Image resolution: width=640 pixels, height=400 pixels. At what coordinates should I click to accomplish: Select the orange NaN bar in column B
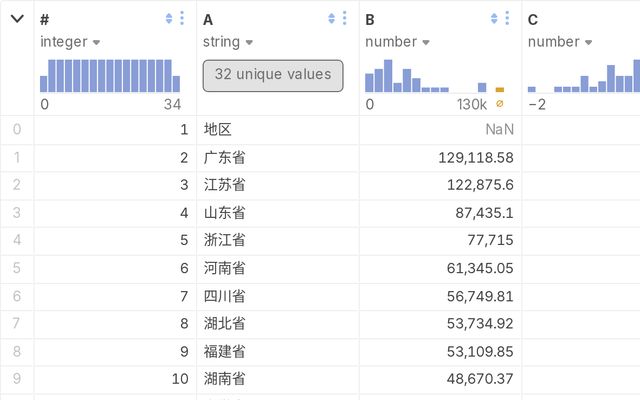click(x=500, y=89)
